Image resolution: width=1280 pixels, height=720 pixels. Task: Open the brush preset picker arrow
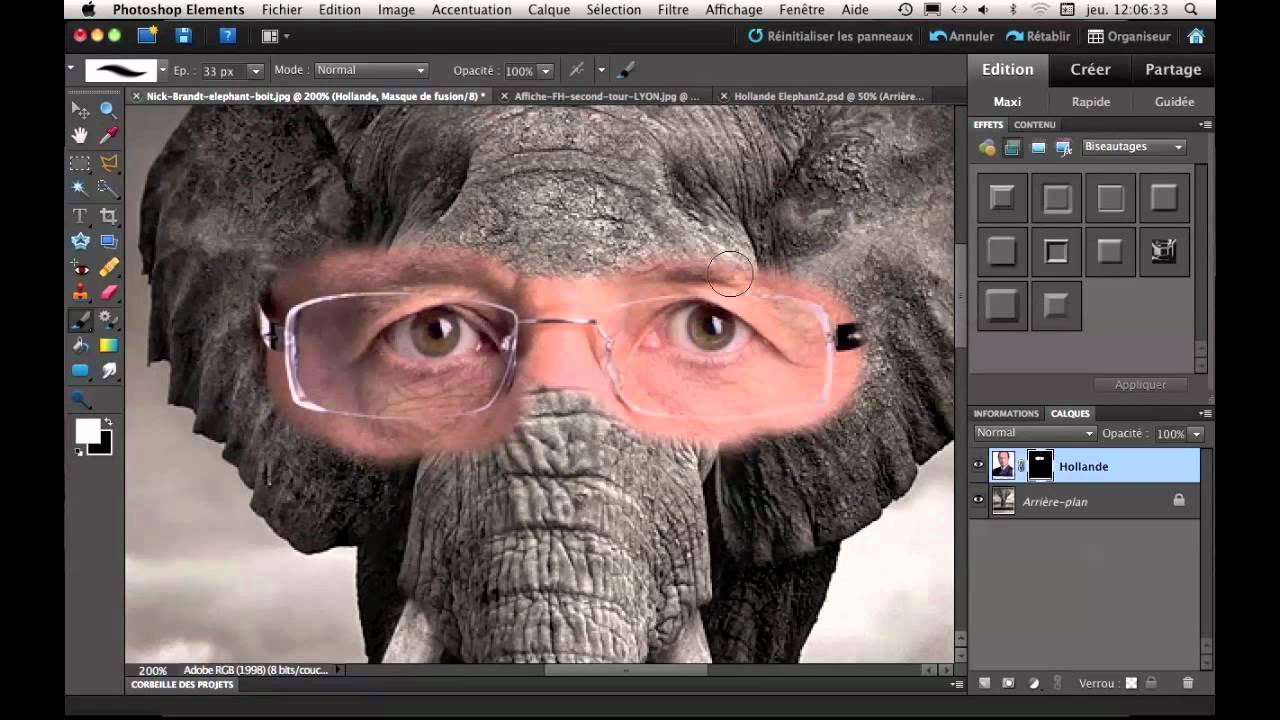(x=163, y=70)
